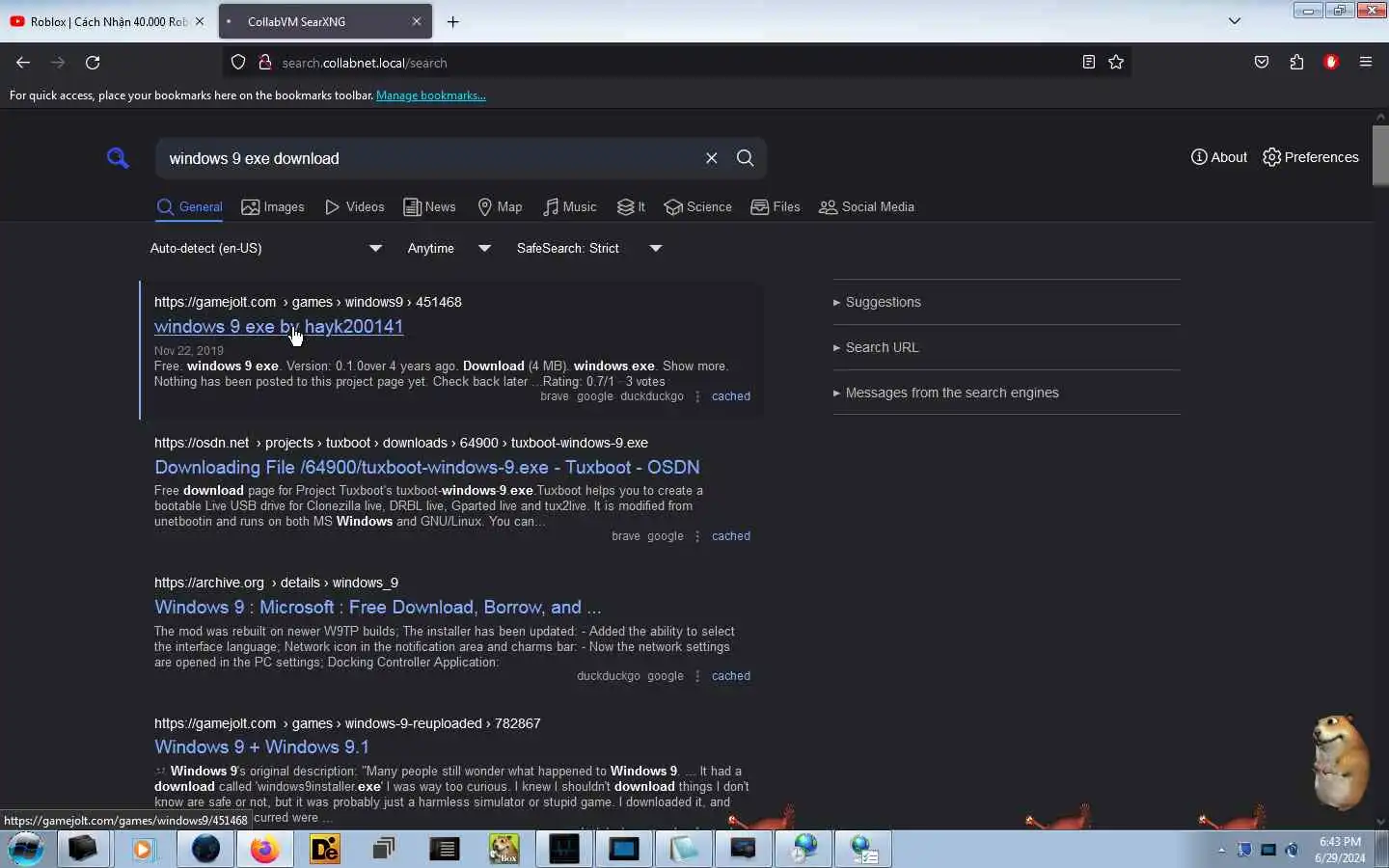The width and height of the screenshot is (1389, 868).
Task: Close the CollabVM SearXNG tab
Action: pos(417,21)
